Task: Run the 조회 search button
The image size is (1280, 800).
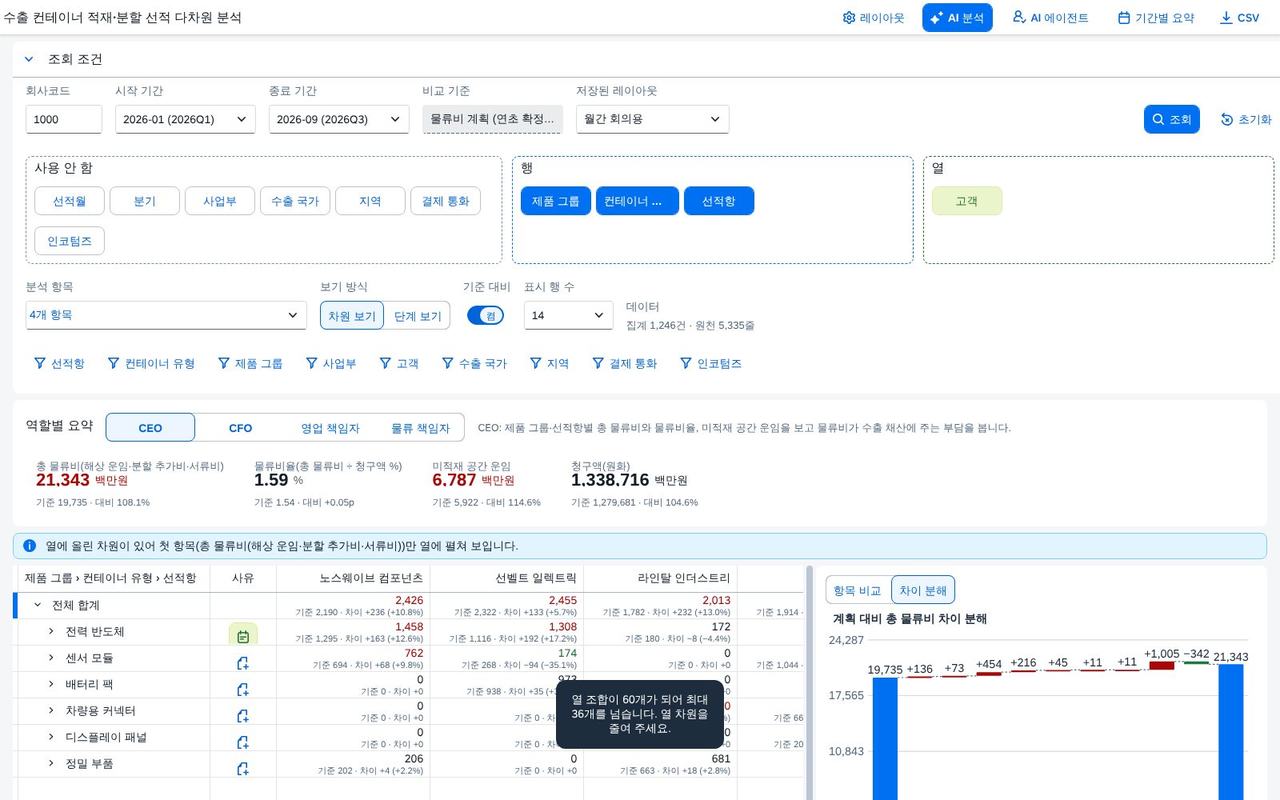Action: coord(1171,119)
